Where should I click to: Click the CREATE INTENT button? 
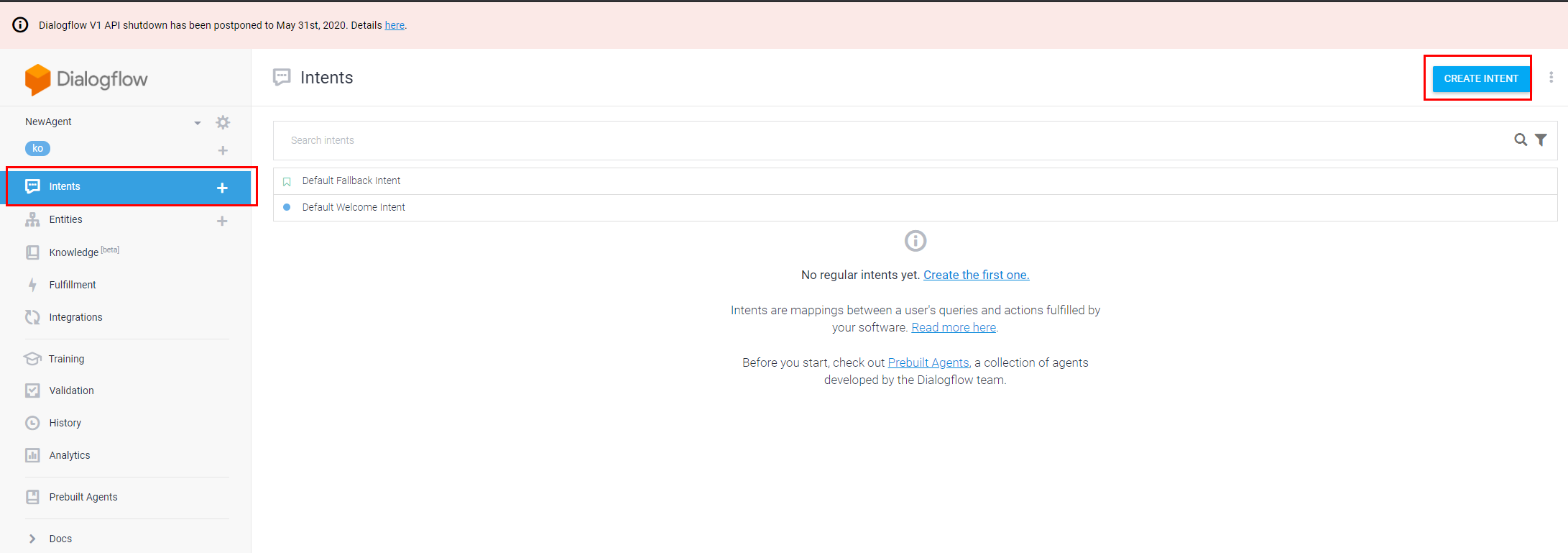point(1481,78)
